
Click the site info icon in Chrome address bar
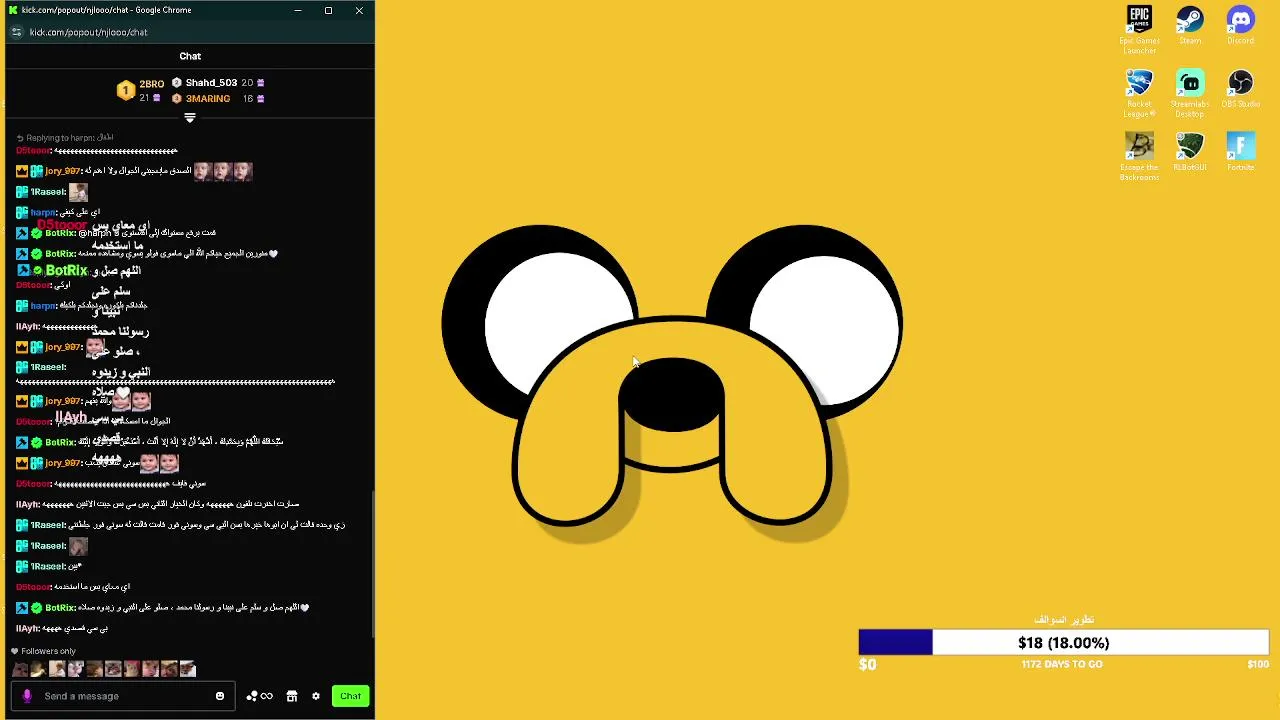(x=16, y=32)
